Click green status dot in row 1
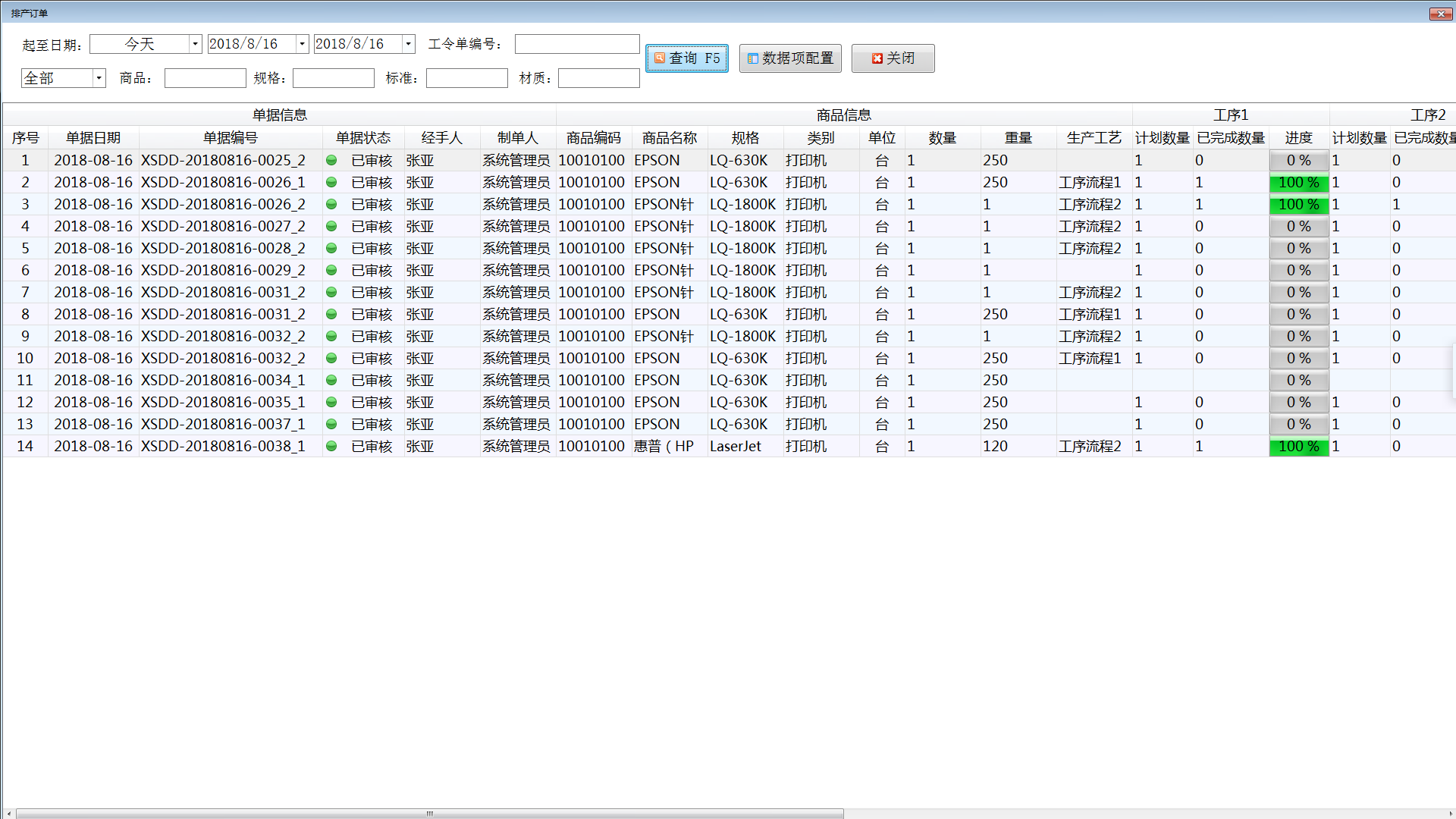This screenshot has height=819, width=1456. pyautogui.click(x=331, y=161)
